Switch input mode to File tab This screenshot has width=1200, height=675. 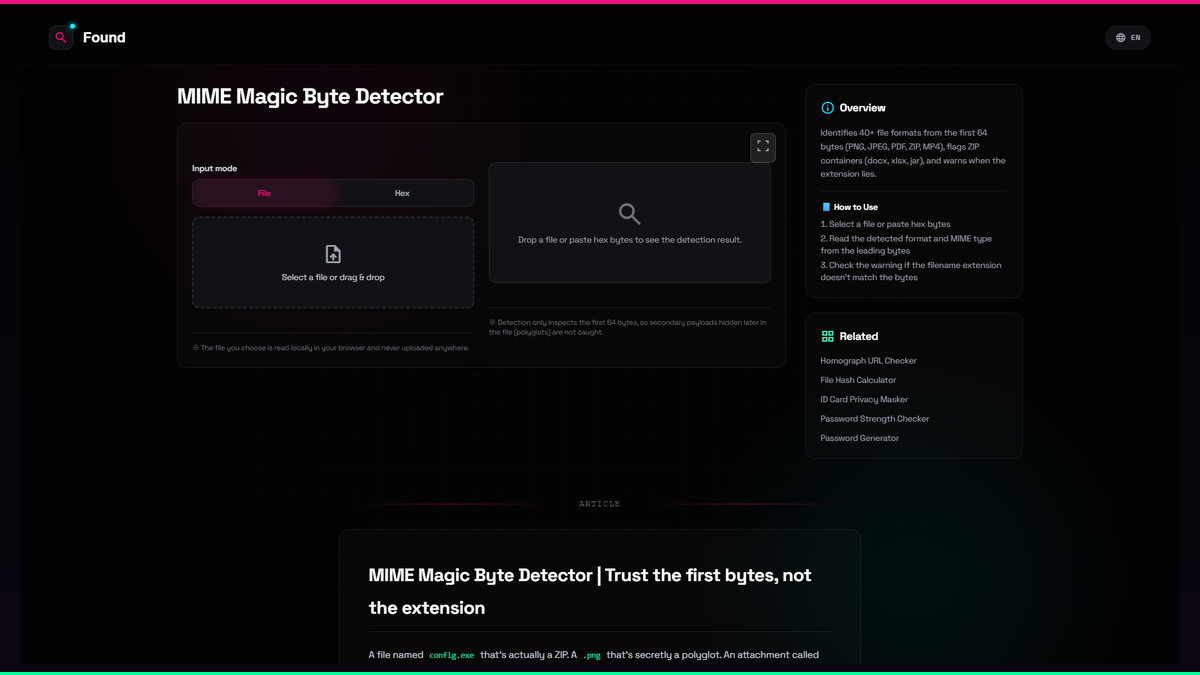(264, 193)
